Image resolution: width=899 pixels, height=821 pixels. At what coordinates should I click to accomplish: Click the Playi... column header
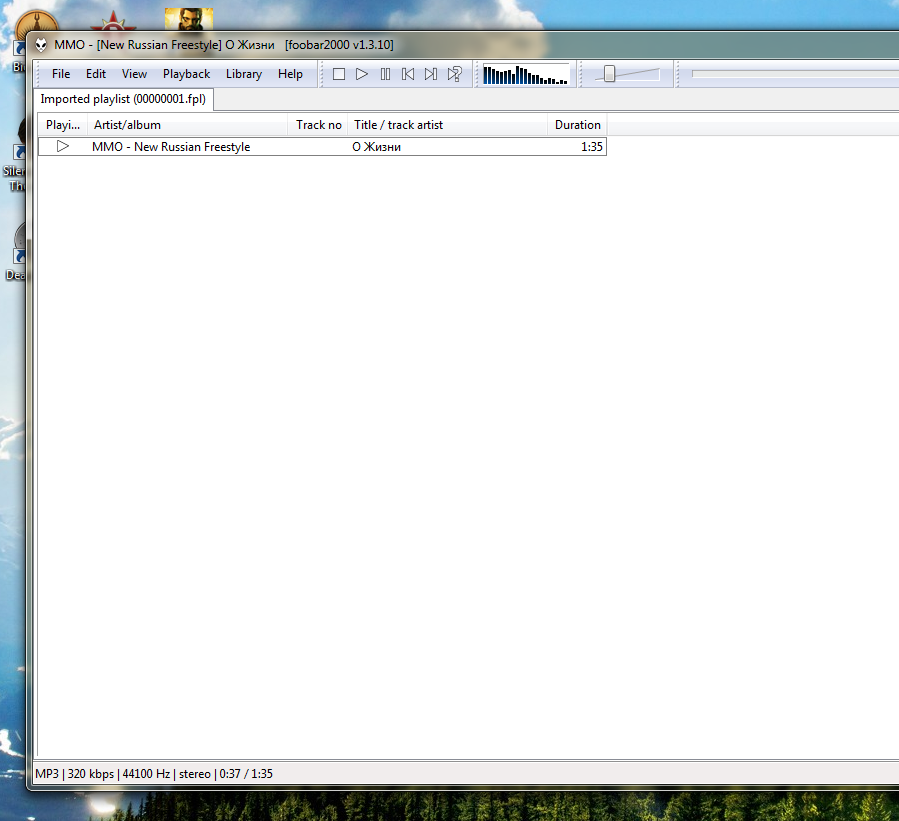pyautogui.click(x=63, y=125)
